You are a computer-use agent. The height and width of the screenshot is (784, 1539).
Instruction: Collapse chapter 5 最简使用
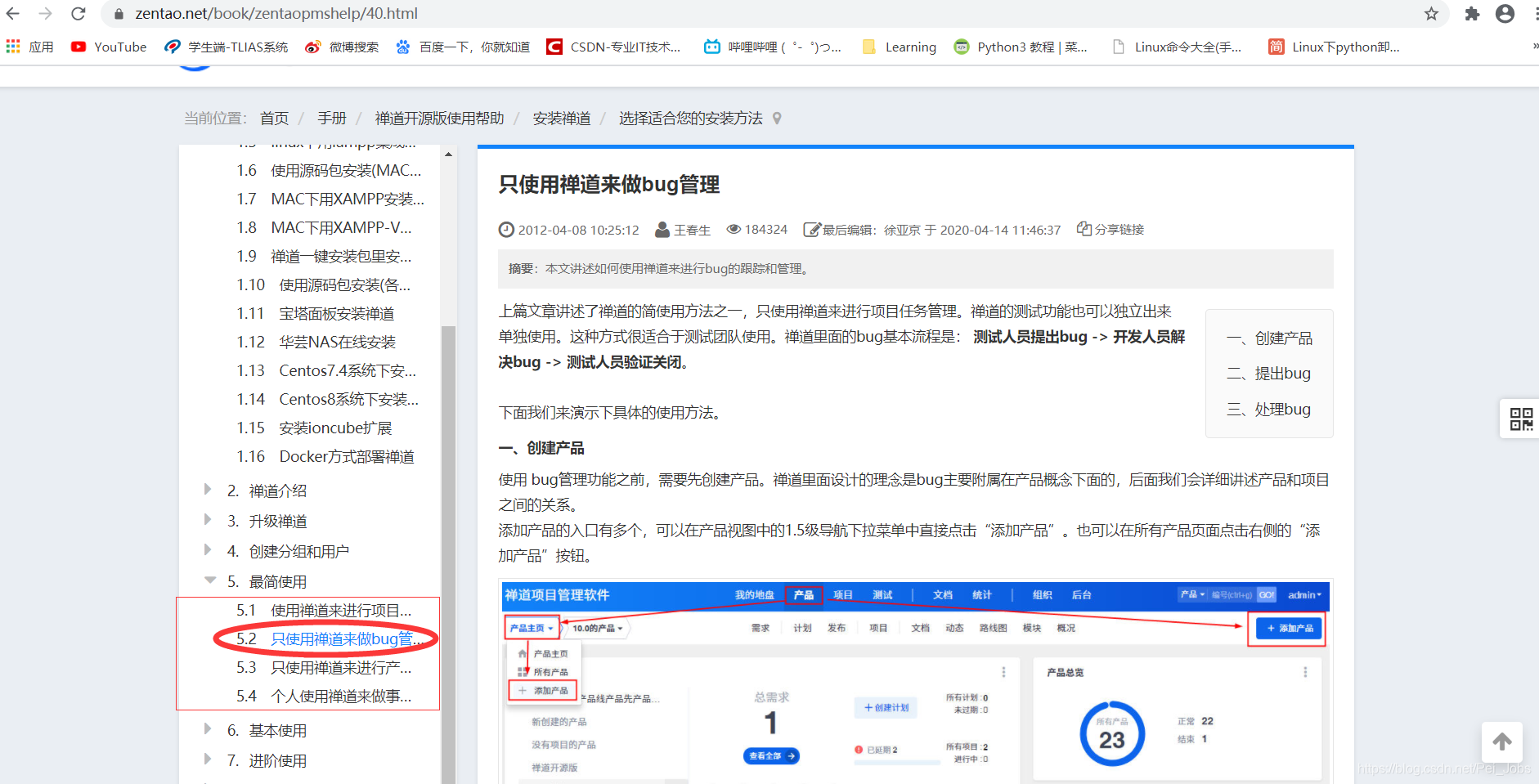click(210, 580)
